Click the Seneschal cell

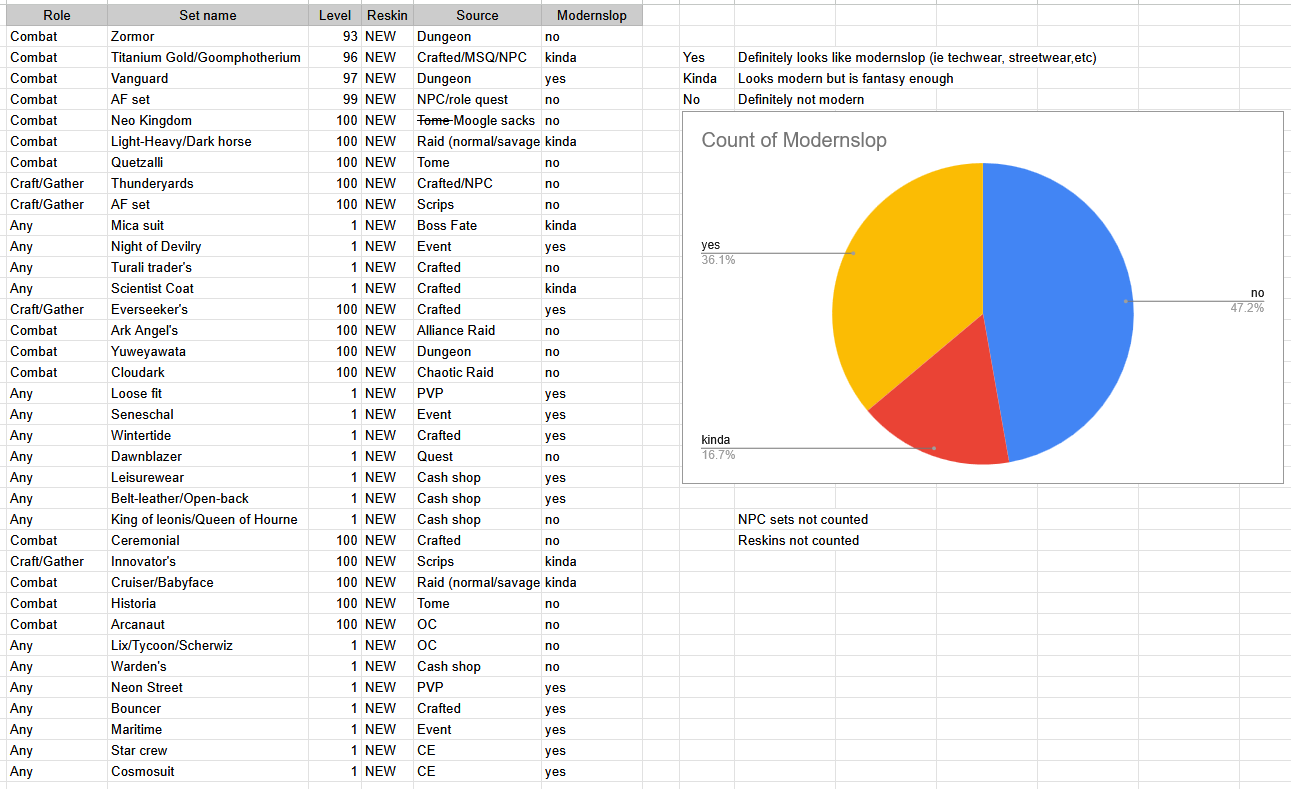[208, 414]
